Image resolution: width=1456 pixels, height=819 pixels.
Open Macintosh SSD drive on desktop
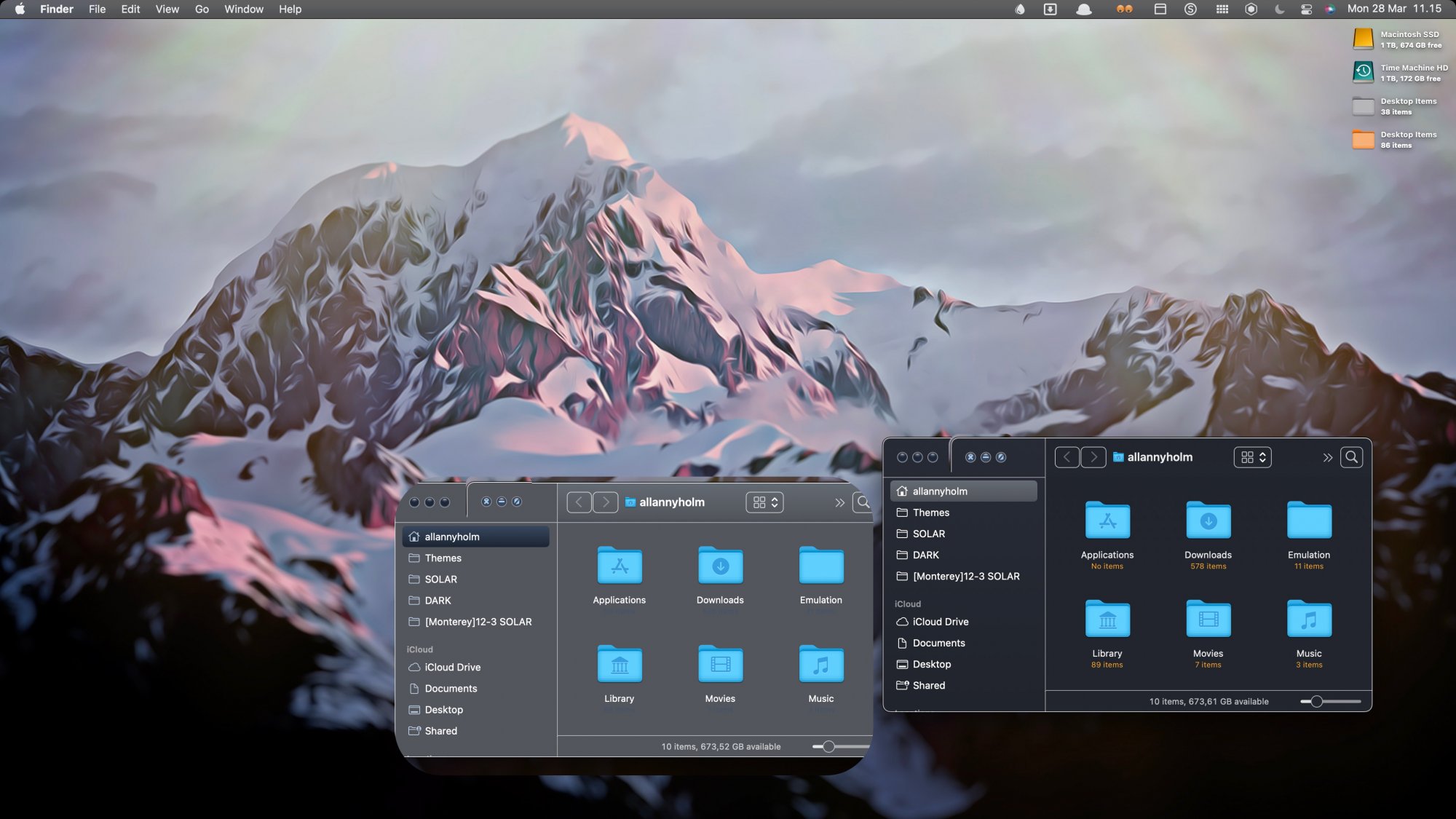tap(1363, 39)
